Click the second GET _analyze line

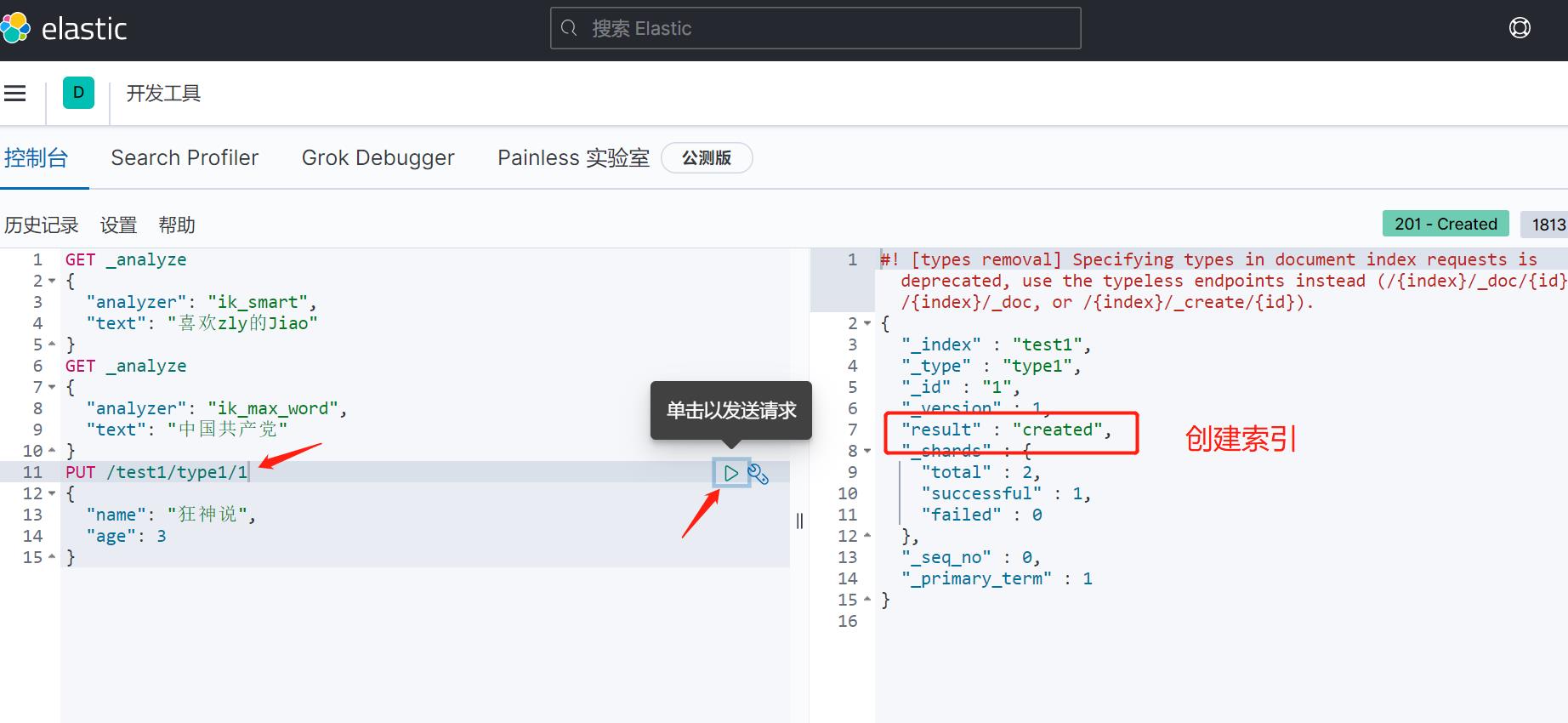pos(126,366)
